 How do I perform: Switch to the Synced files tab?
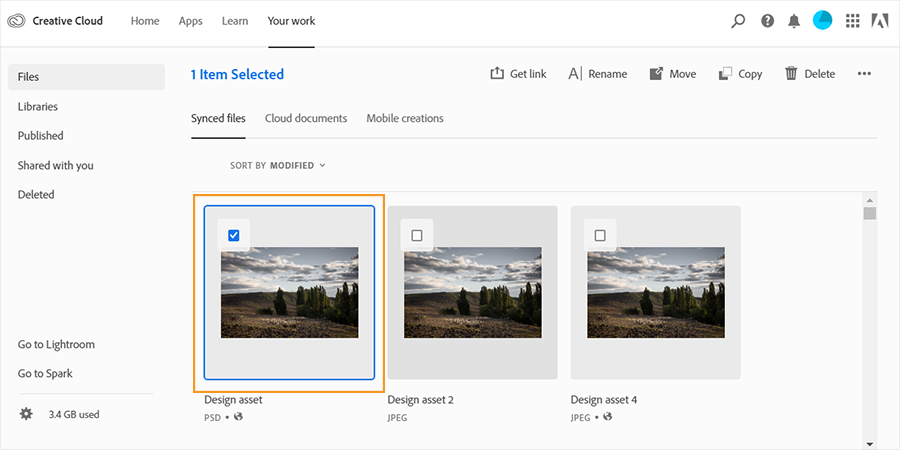218,118
